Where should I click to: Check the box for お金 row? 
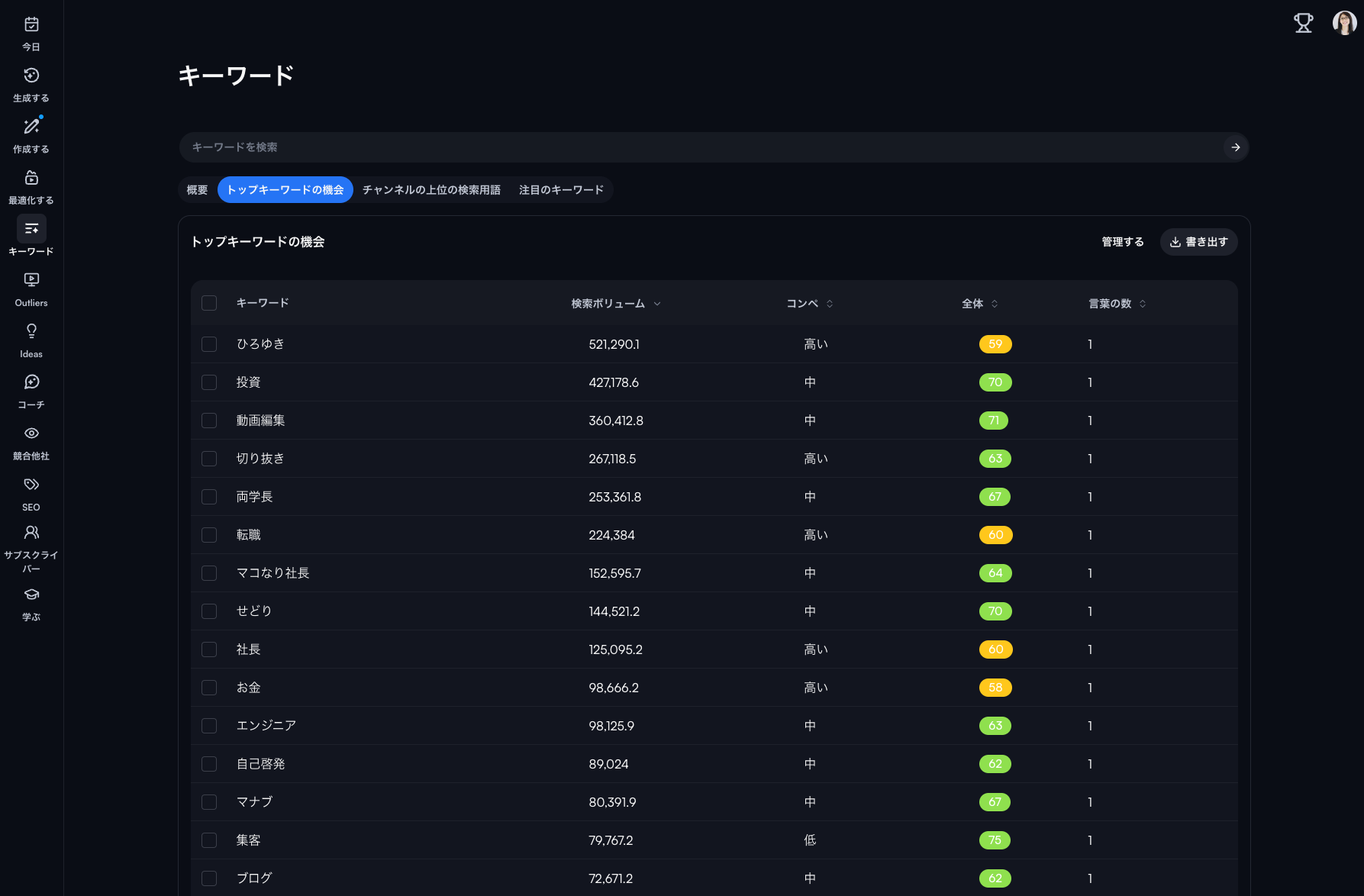coord(209,688)
